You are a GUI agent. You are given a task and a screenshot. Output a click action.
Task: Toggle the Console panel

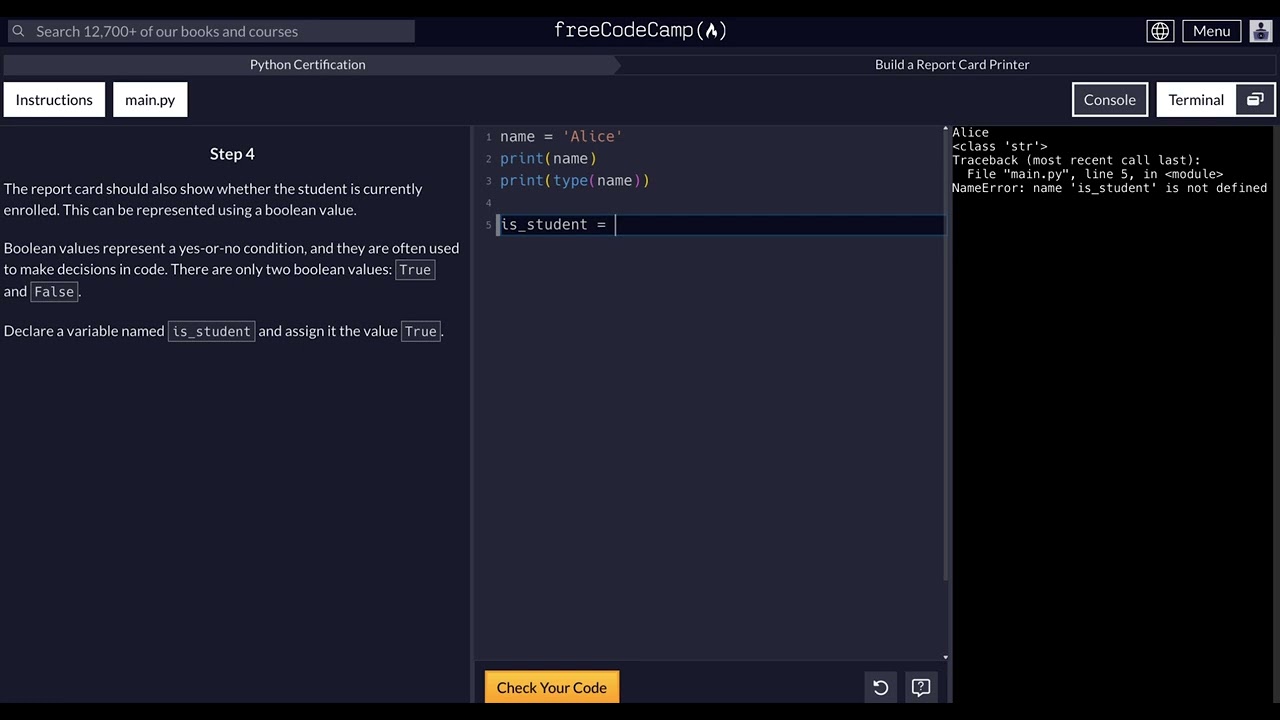pos(1110,100)
